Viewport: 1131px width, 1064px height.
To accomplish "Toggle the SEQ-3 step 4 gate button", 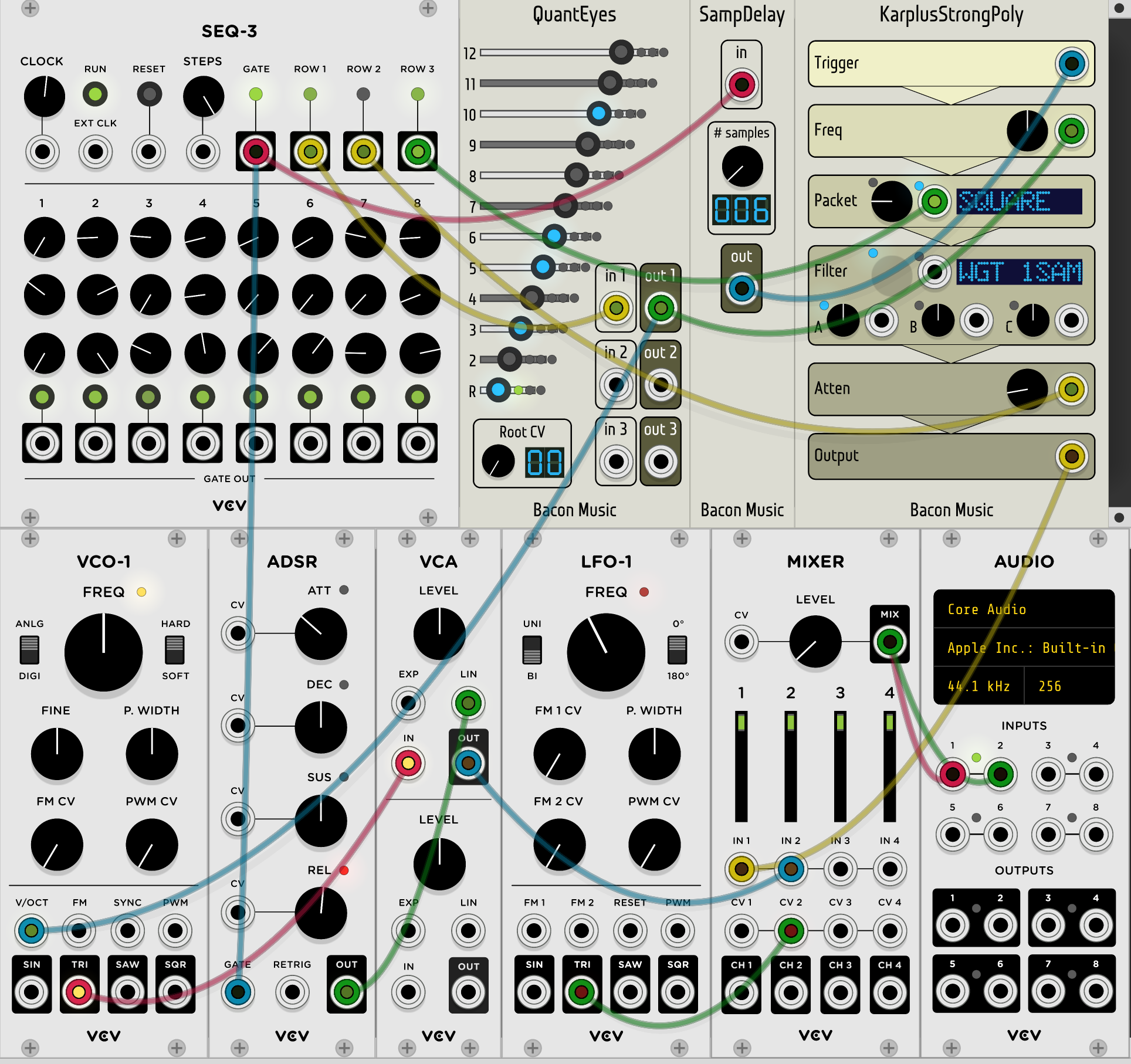I will click(x=203, y=398).
